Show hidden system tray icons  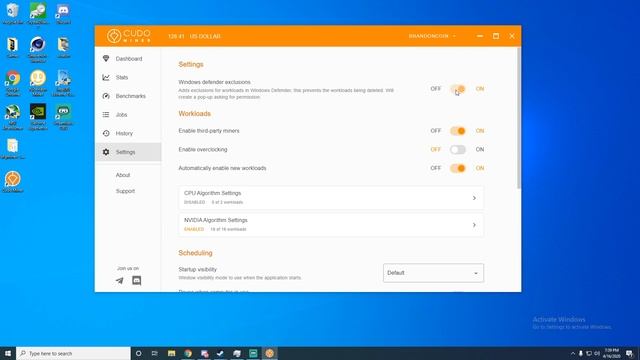(x=573, y=353)
